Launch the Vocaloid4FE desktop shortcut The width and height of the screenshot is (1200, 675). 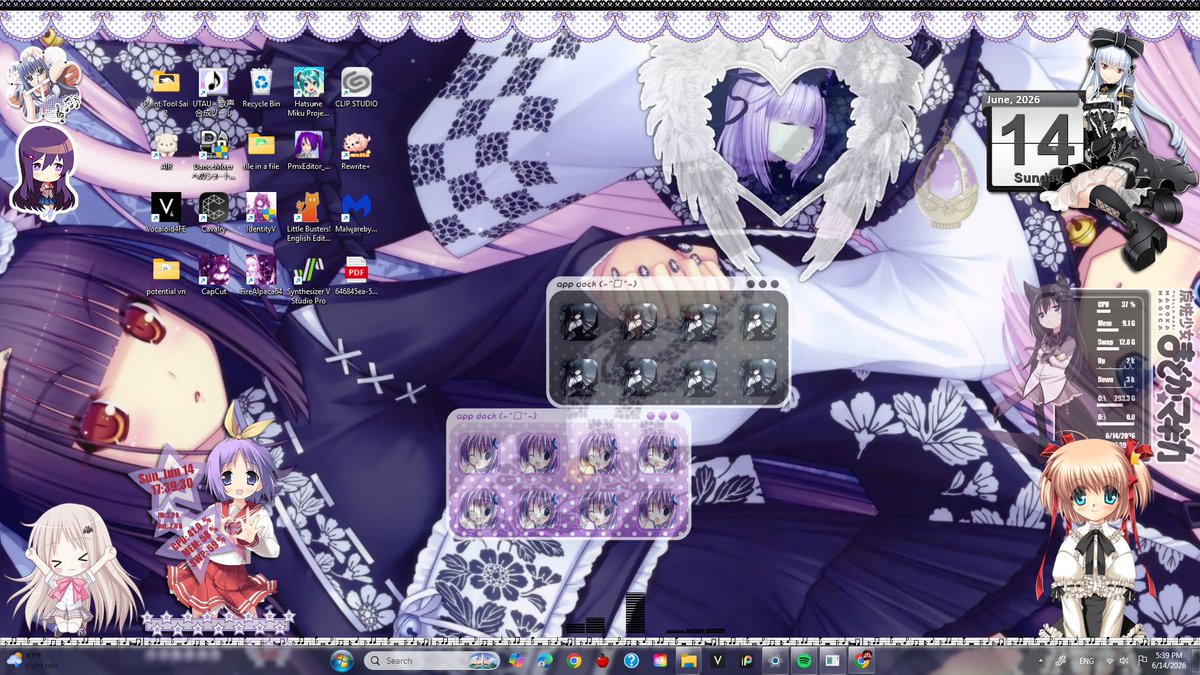coord(166,213)
